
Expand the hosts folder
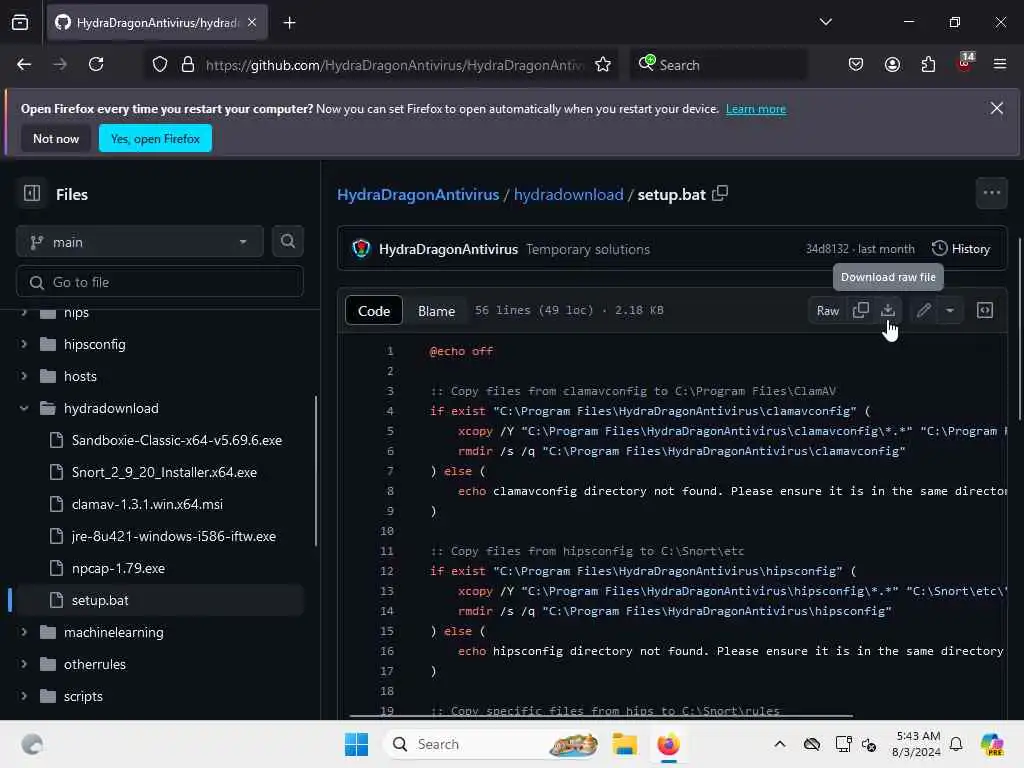point(24,376)
